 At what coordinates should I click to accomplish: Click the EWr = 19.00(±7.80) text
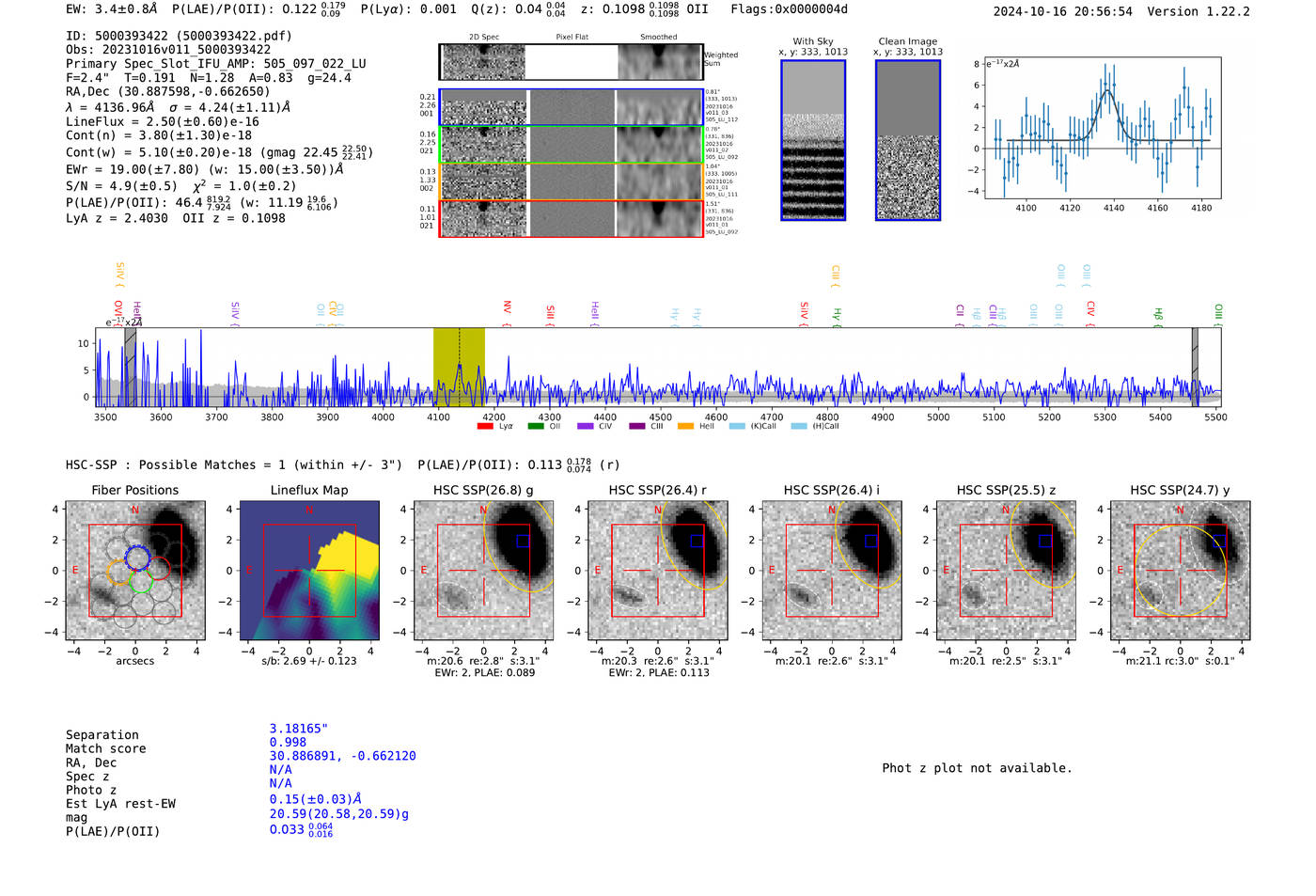[133, 170]
